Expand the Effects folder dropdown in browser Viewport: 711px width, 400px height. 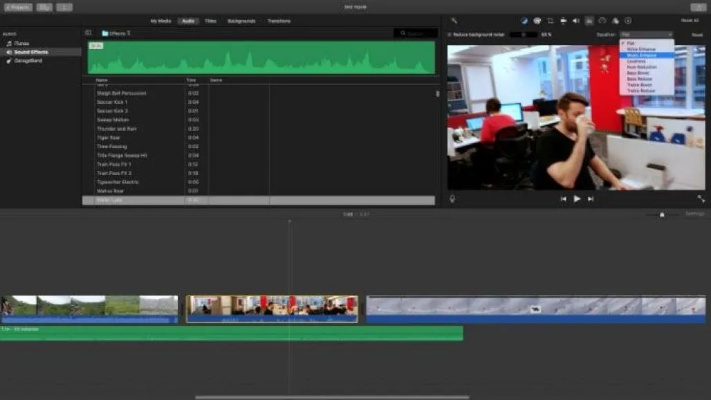coord(120,33)
